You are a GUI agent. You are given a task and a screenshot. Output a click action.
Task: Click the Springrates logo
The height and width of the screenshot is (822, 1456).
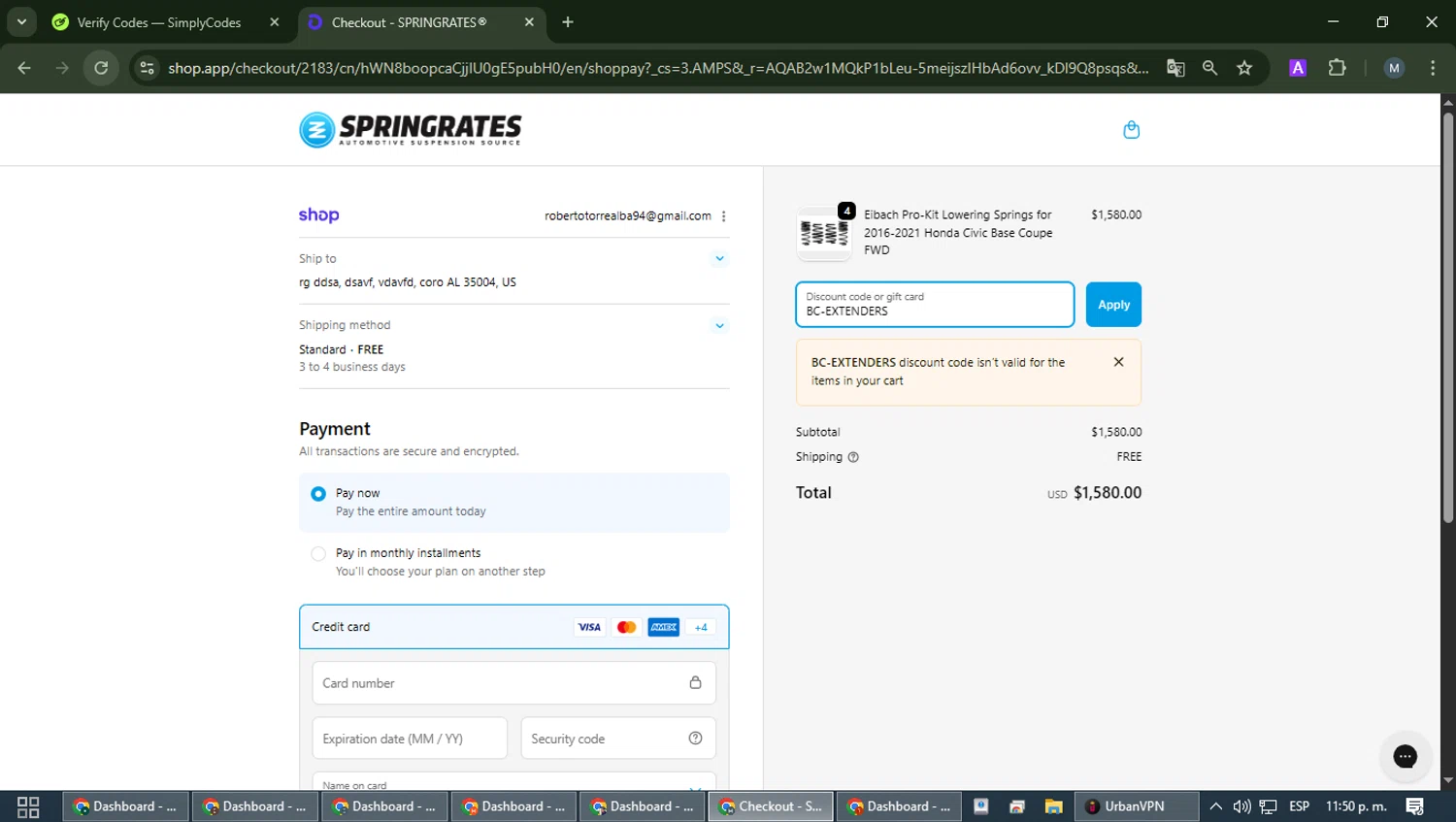click(410, 130)
